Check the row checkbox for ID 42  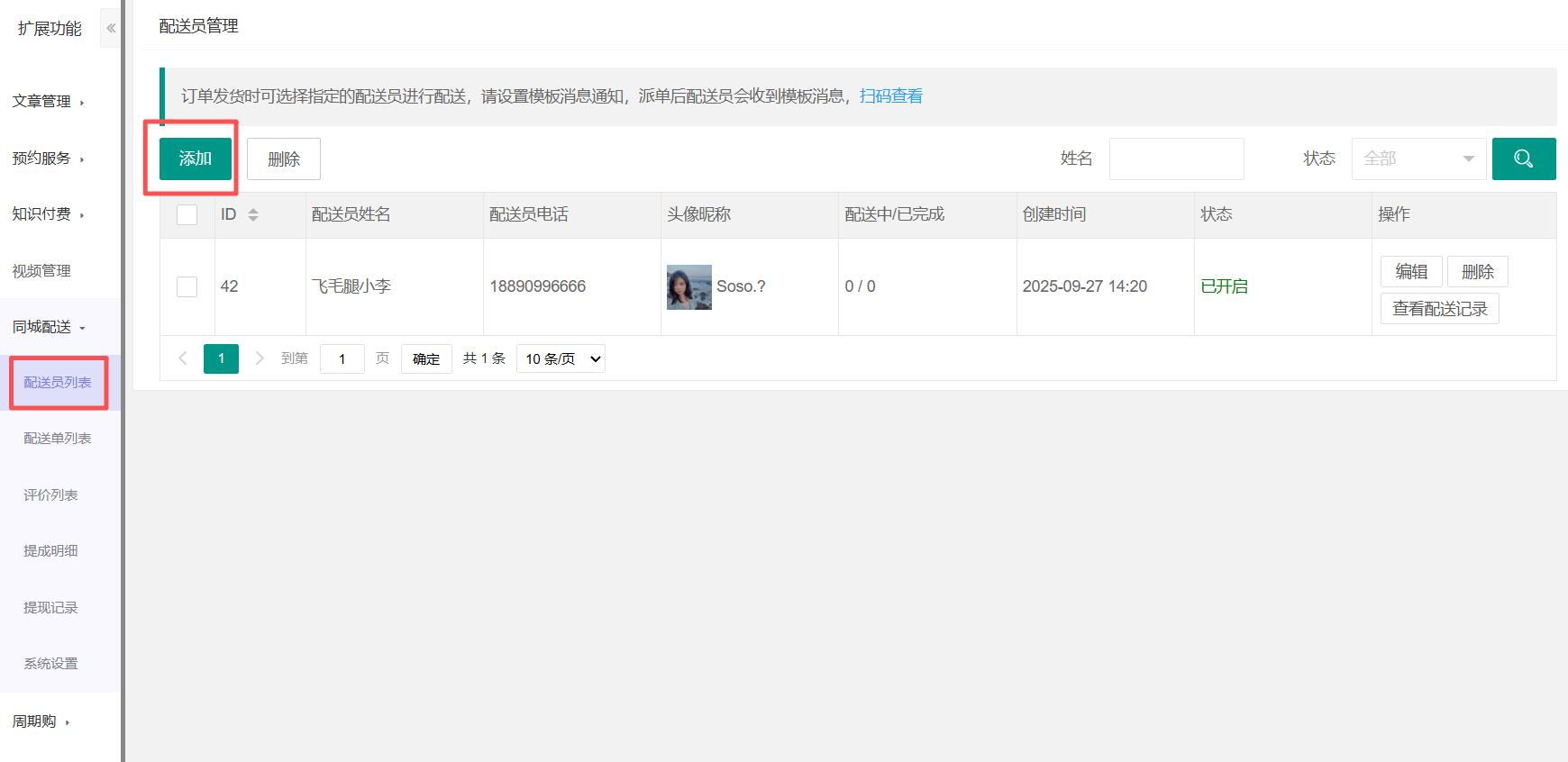[187, 286]
